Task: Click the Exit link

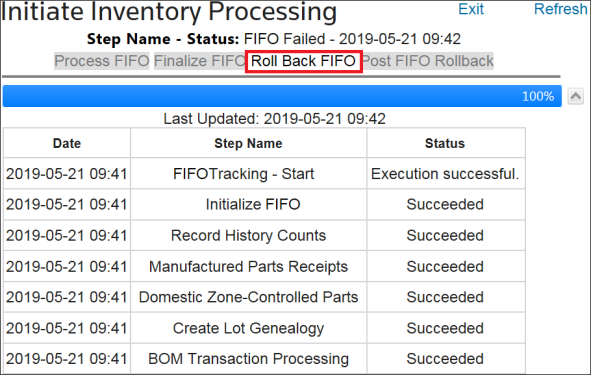Action: (471, 9)
